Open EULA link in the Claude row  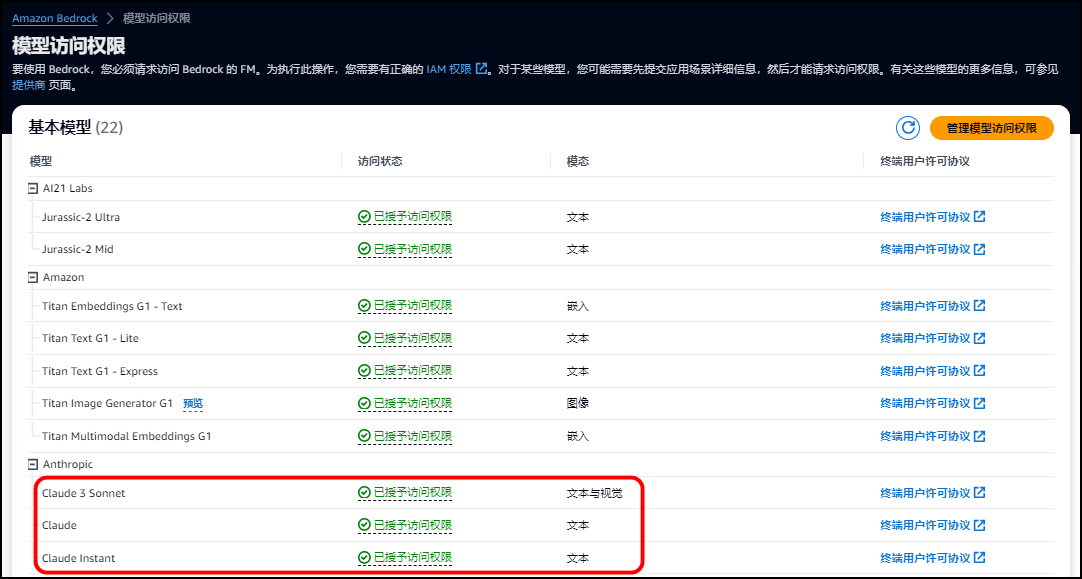tap(933, 525)
